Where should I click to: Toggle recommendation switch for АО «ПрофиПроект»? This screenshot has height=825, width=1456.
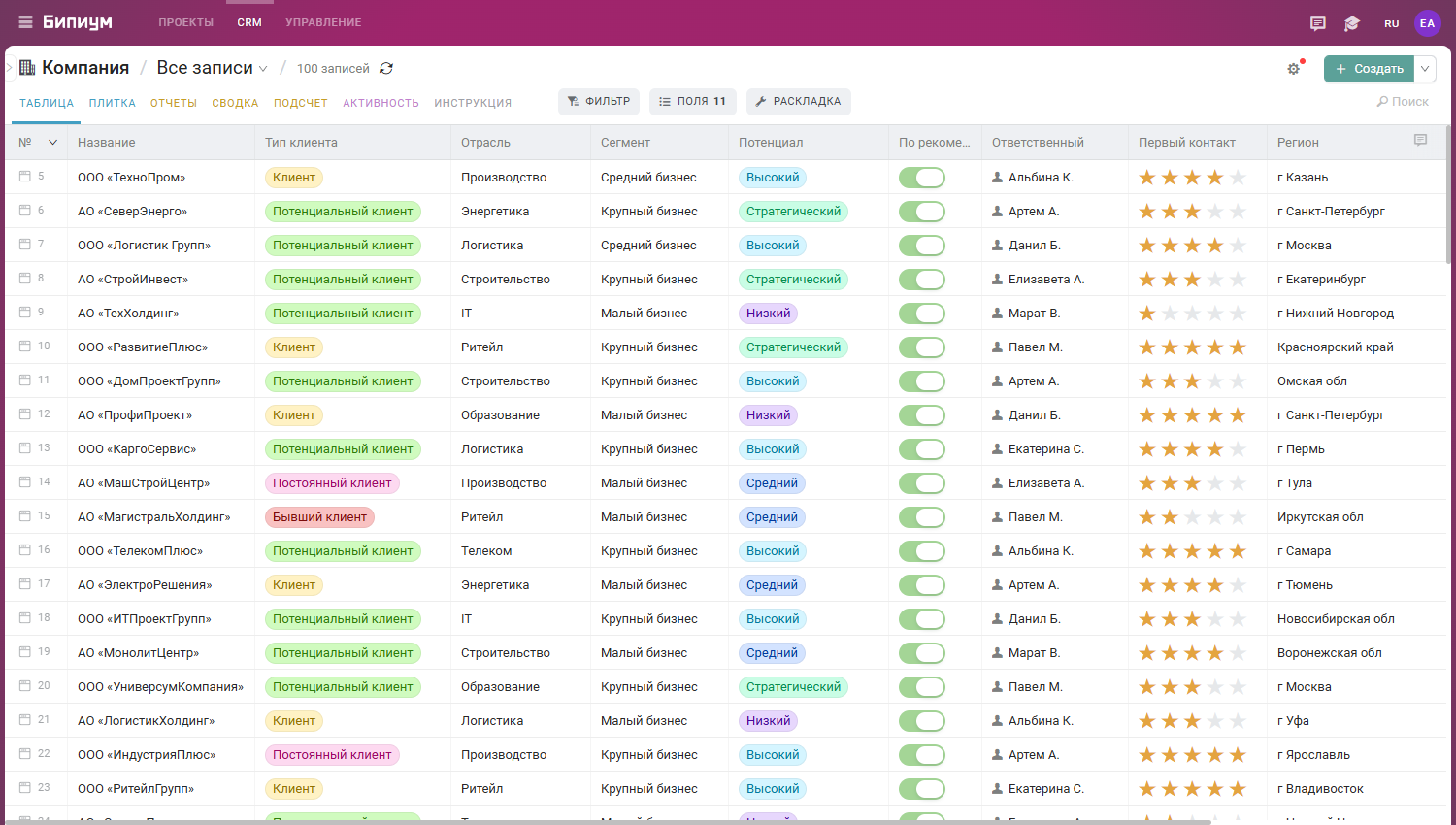point(921,415)
